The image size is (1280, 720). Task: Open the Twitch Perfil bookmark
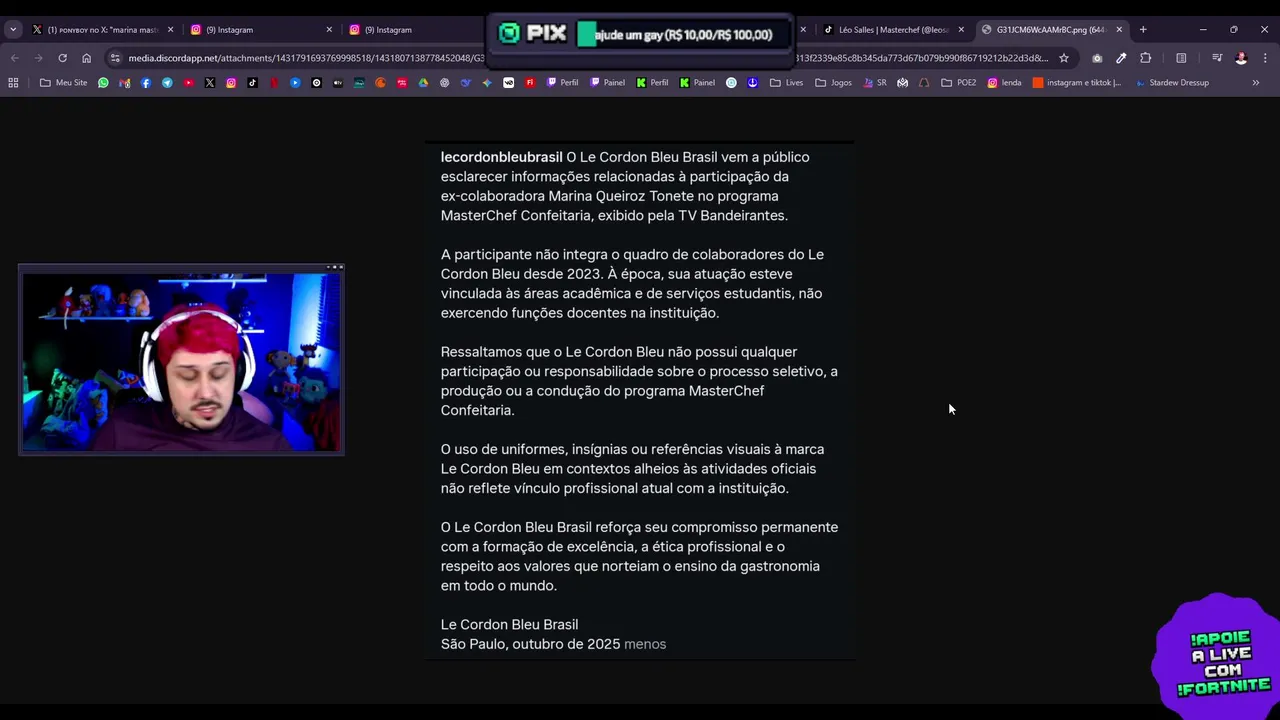pos(563,83)
